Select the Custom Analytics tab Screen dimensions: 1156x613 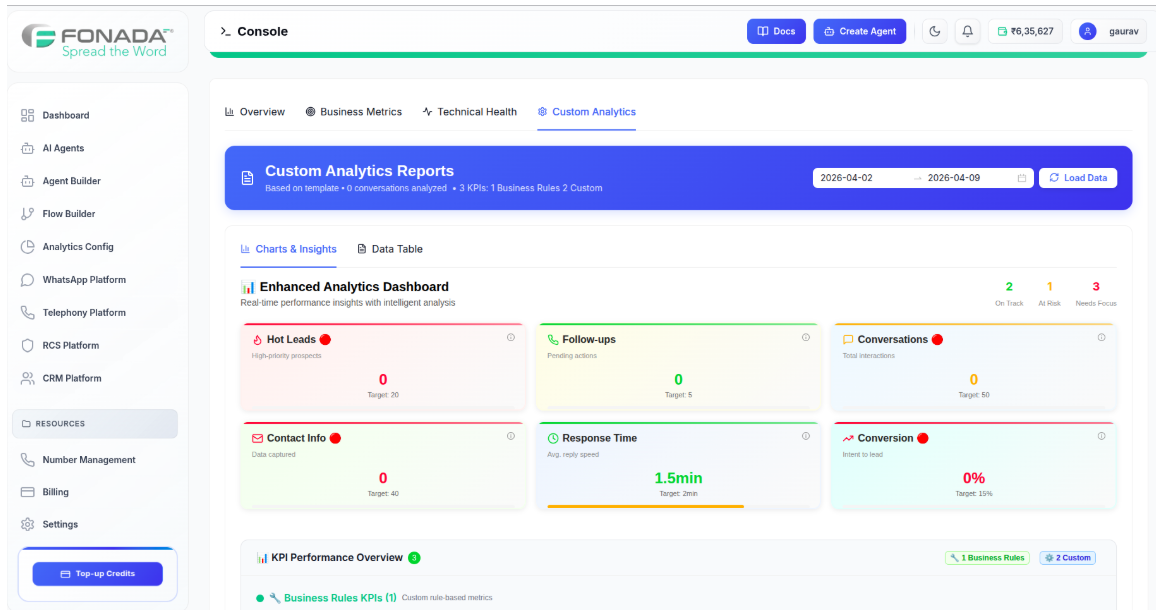tap(587, 112)
